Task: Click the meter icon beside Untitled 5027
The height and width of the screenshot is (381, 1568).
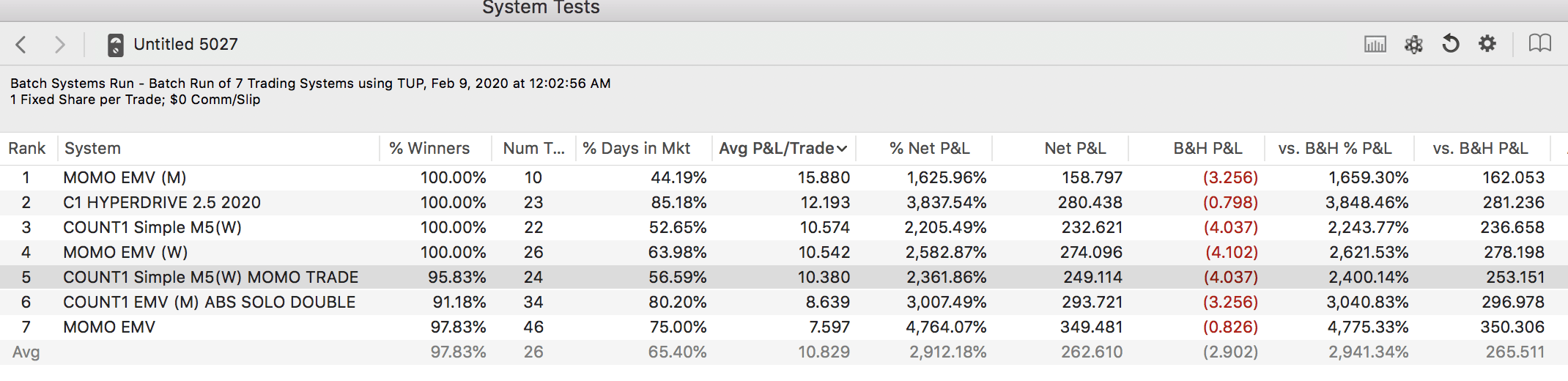Action: (115, 45)
